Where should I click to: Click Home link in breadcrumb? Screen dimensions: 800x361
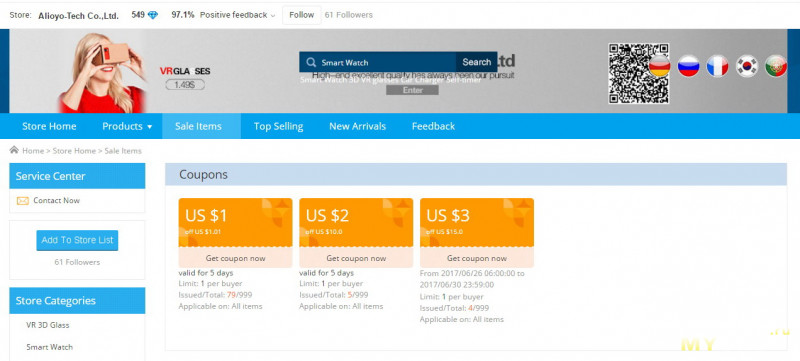[33, 151]
